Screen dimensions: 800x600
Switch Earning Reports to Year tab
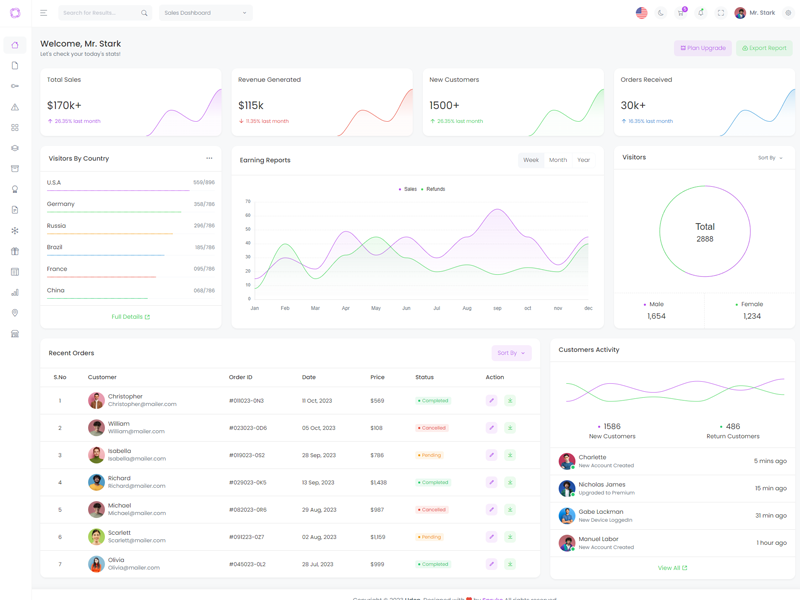coord(583,160)
